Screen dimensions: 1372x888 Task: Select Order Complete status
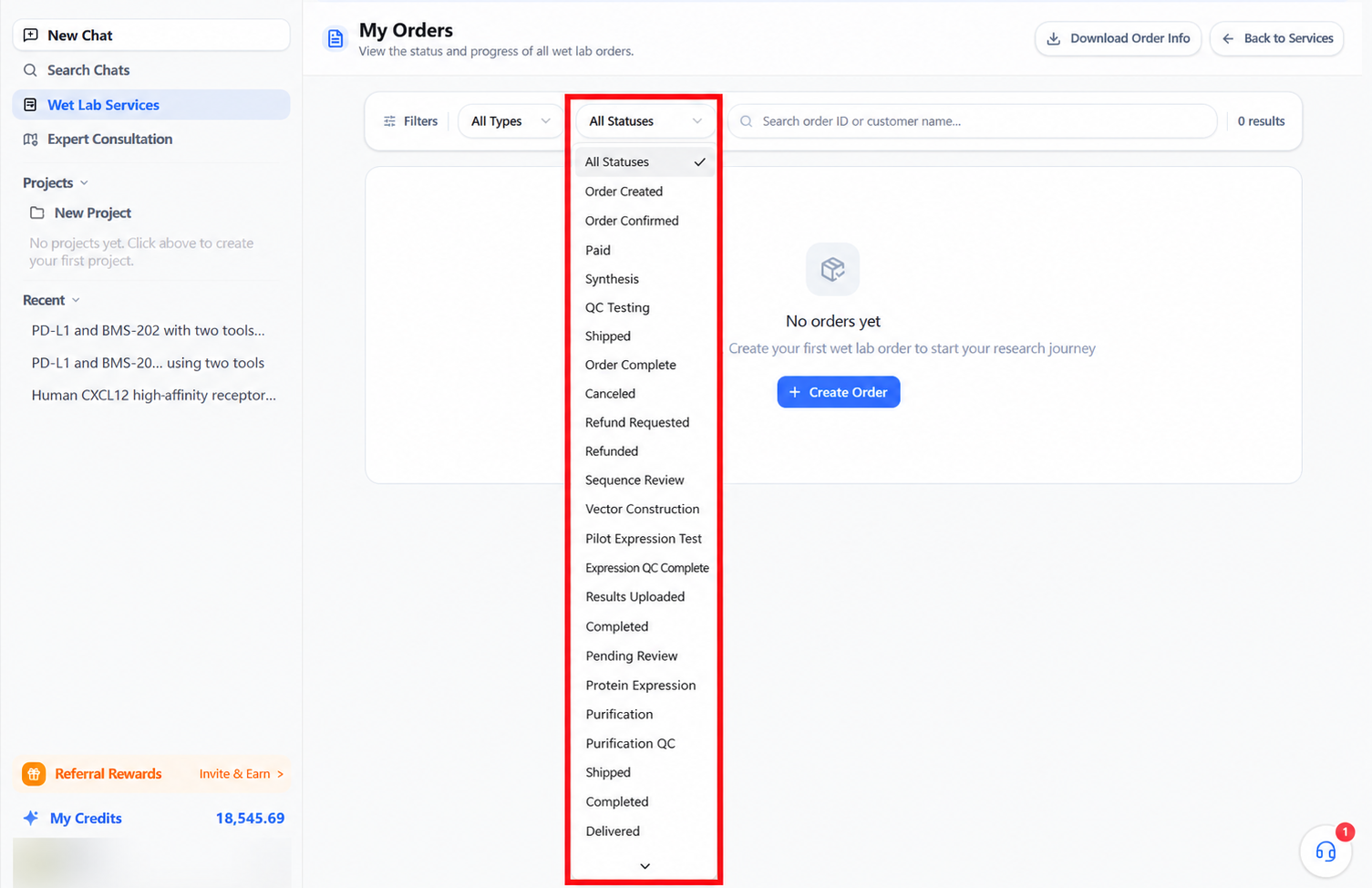[x=645, y=365]
